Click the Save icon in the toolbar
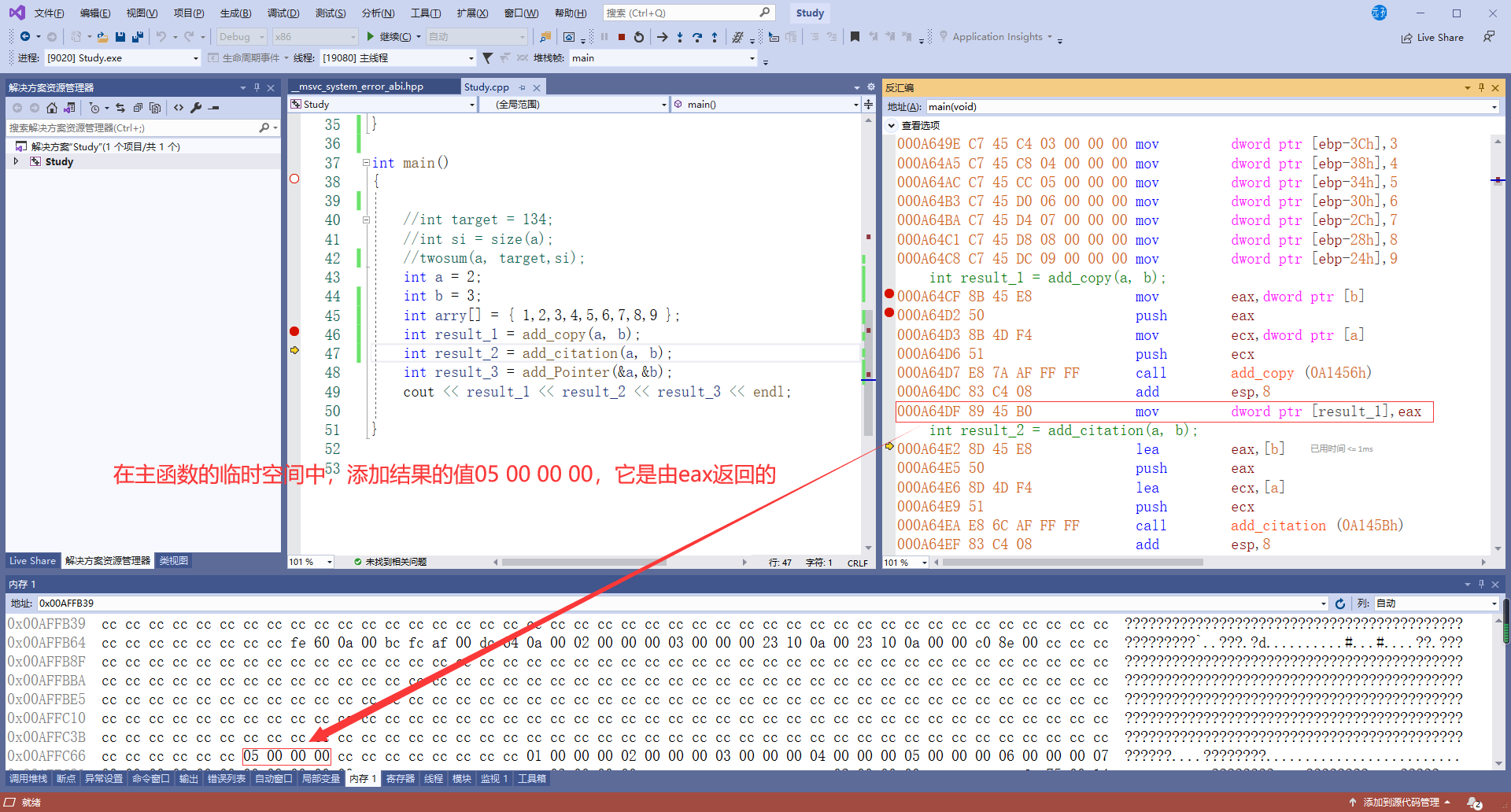1511x812 pixels. click(120, 36)
